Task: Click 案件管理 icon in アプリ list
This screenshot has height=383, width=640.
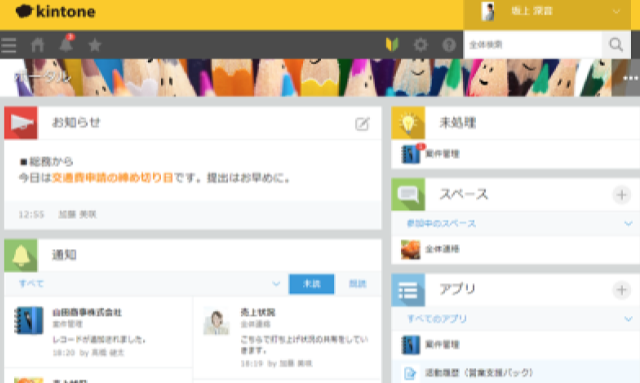Action: tap(411, 345)
